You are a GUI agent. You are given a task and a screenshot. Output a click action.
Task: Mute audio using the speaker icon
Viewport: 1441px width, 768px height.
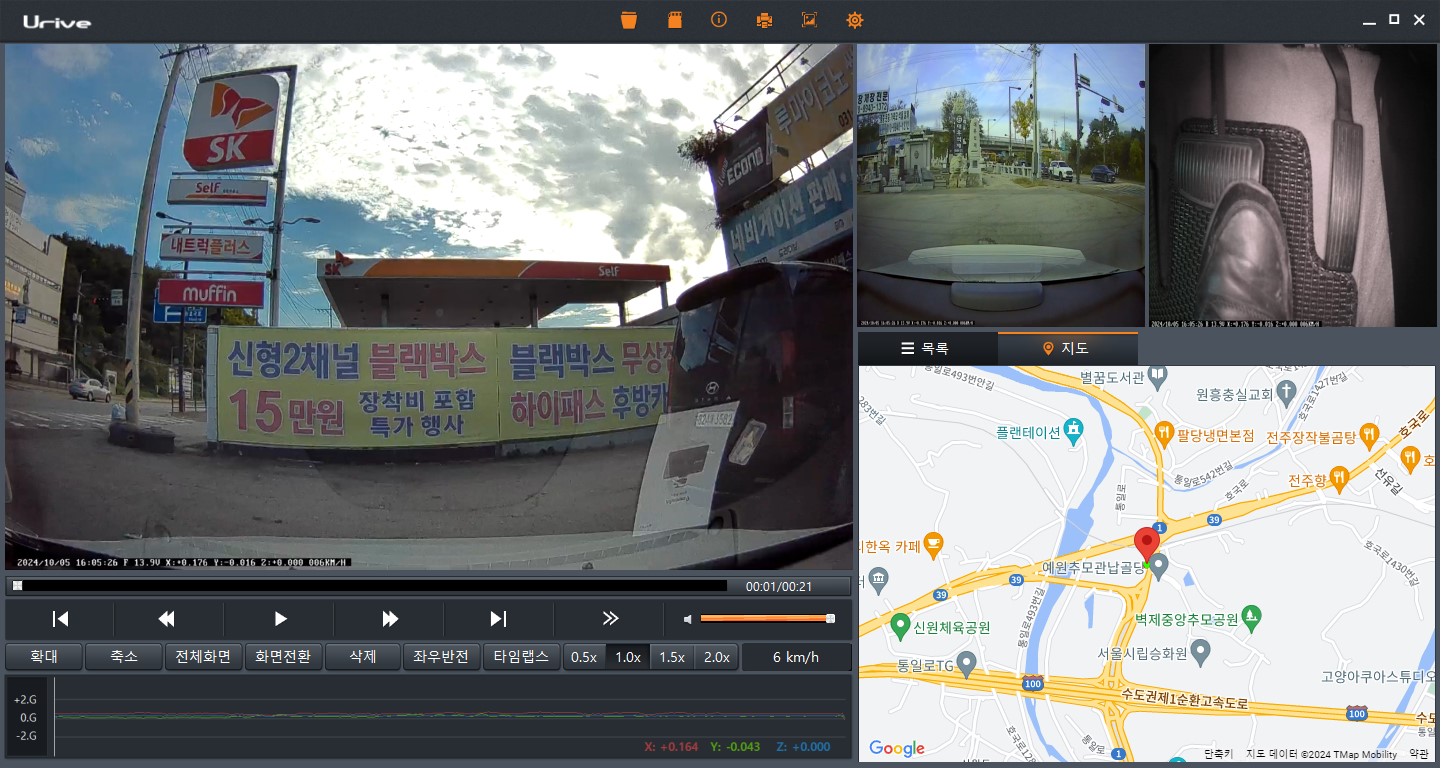(687, 619)
